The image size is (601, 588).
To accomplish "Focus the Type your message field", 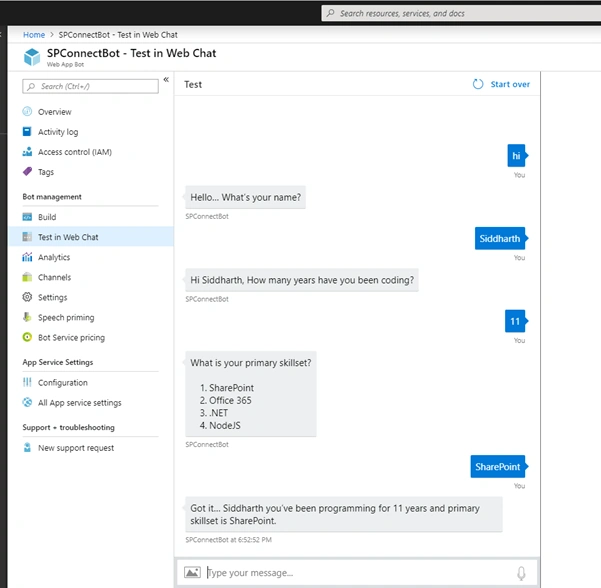I will [x=356, y=572].
